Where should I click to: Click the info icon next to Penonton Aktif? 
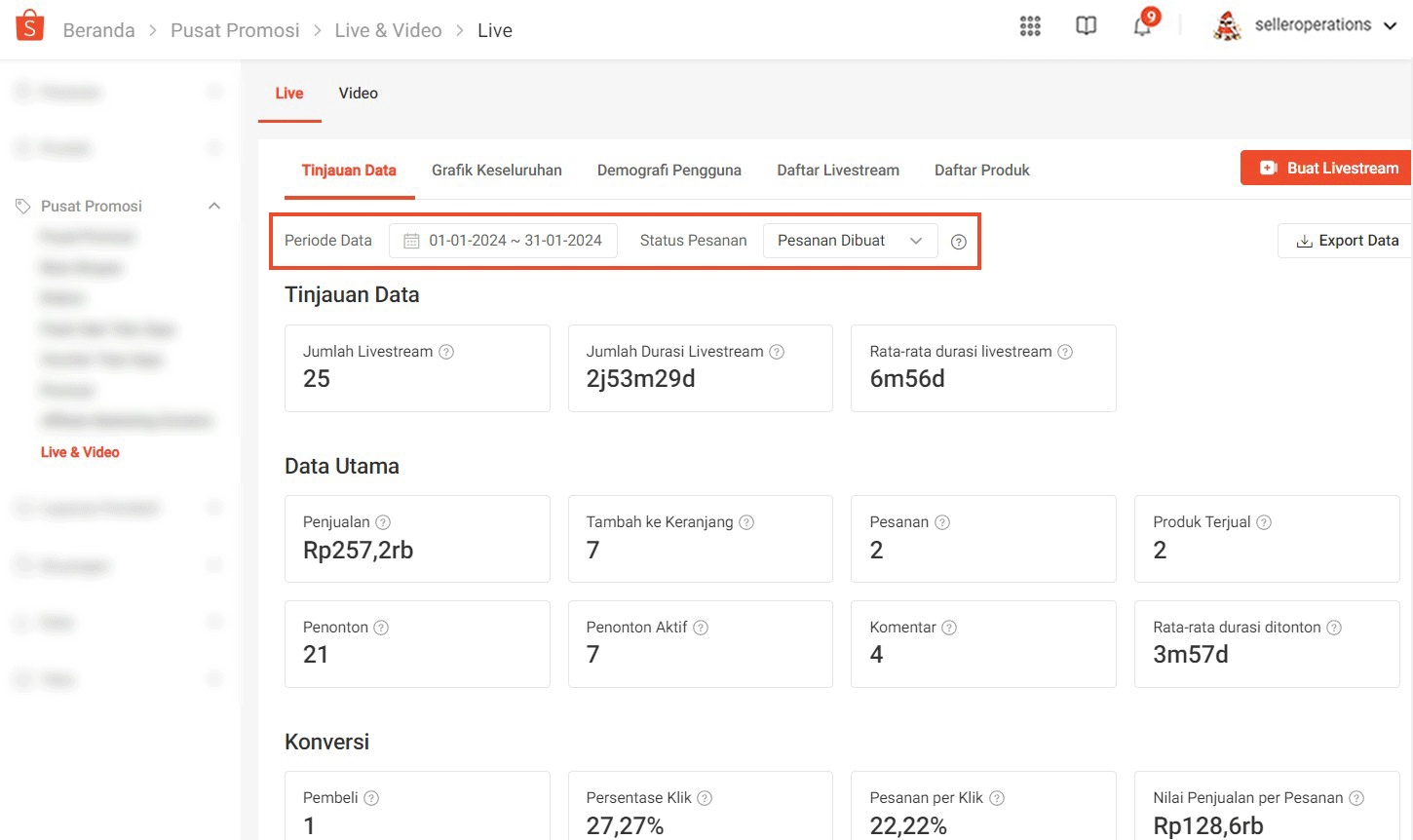701,628
